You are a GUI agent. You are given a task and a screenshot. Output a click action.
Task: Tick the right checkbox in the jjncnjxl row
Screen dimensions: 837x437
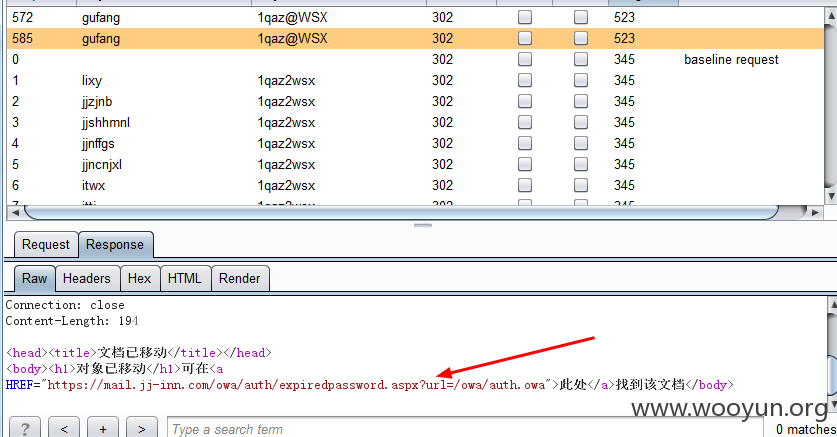point(581,164)
